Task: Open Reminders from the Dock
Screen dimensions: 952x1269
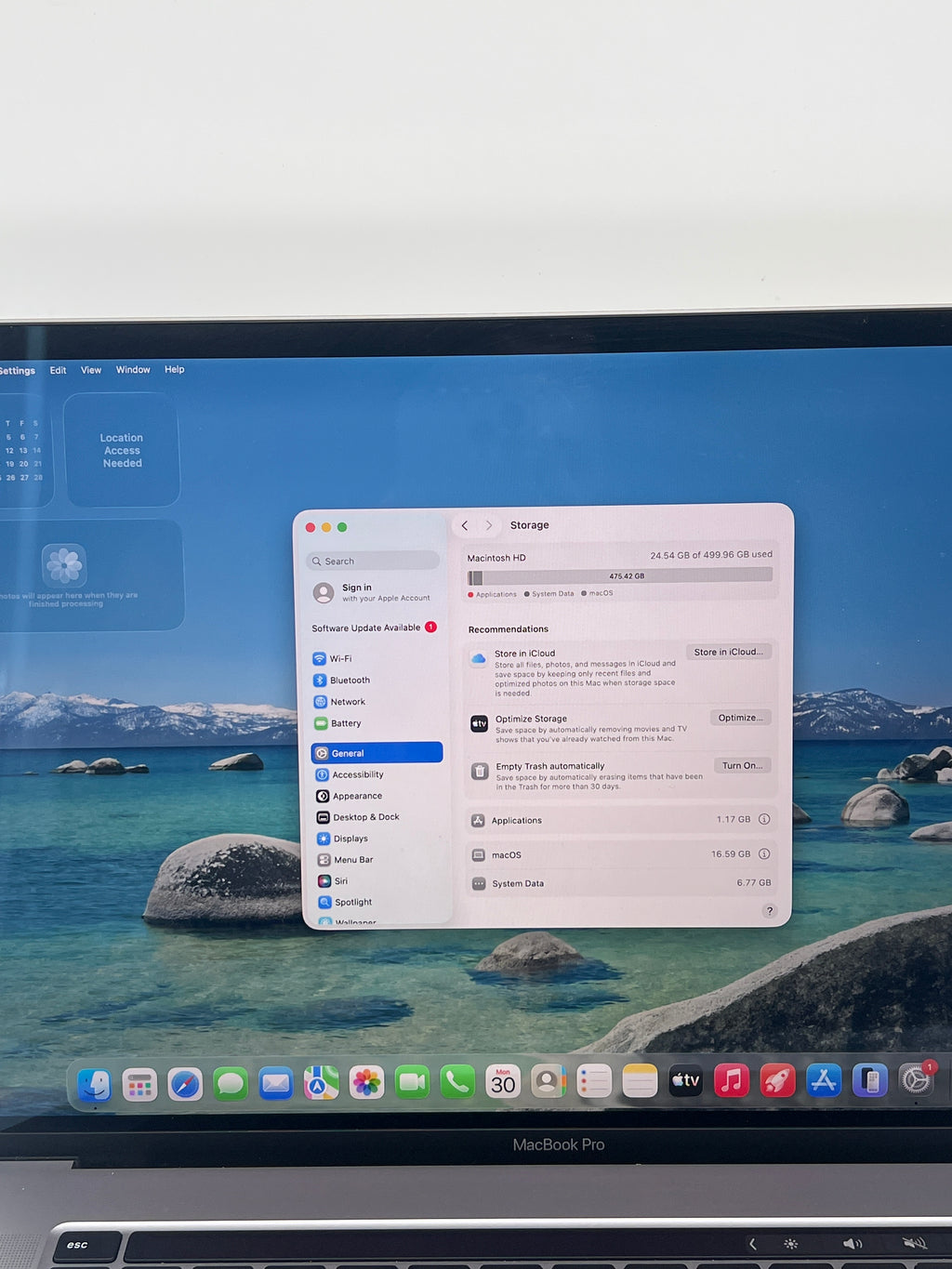Action: pos(594,1081)
